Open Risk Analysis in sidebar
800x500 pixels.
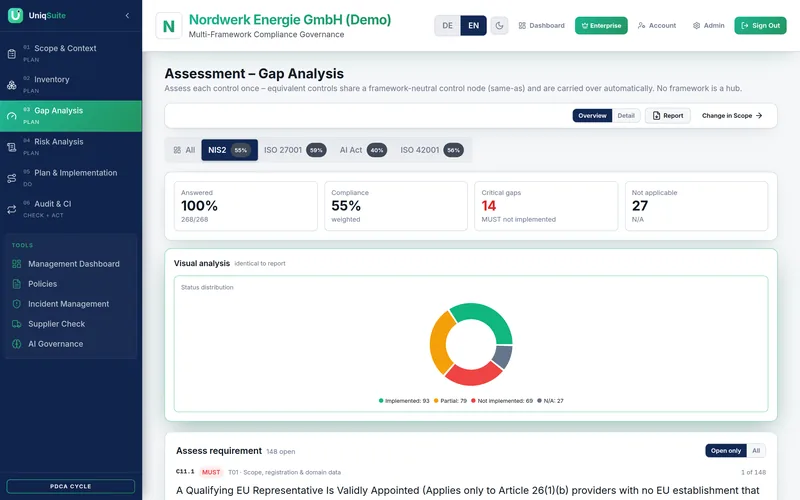[71, 146]
